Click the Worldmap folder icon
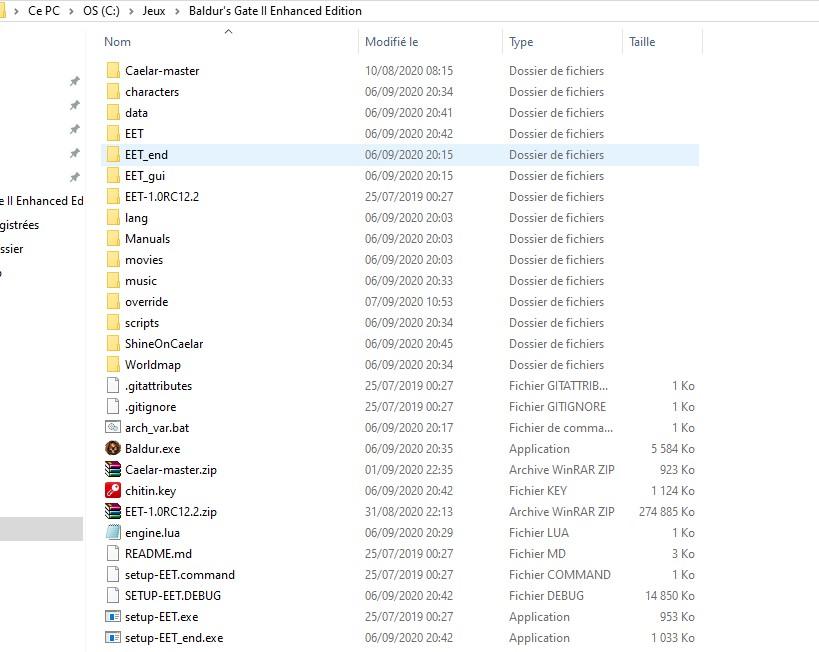 click(x=113, y=365)
